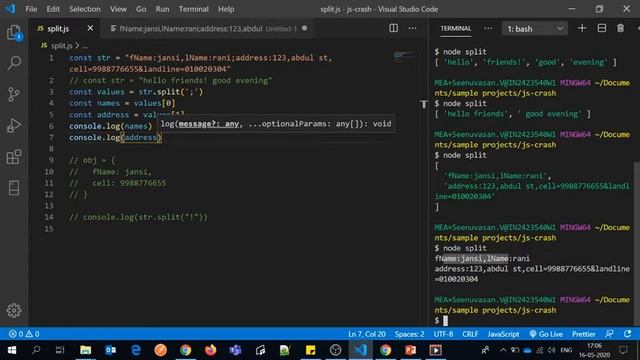640x360 pixels.
Task: Open editor More Actions ellipsis
Action: coord(413,28)
